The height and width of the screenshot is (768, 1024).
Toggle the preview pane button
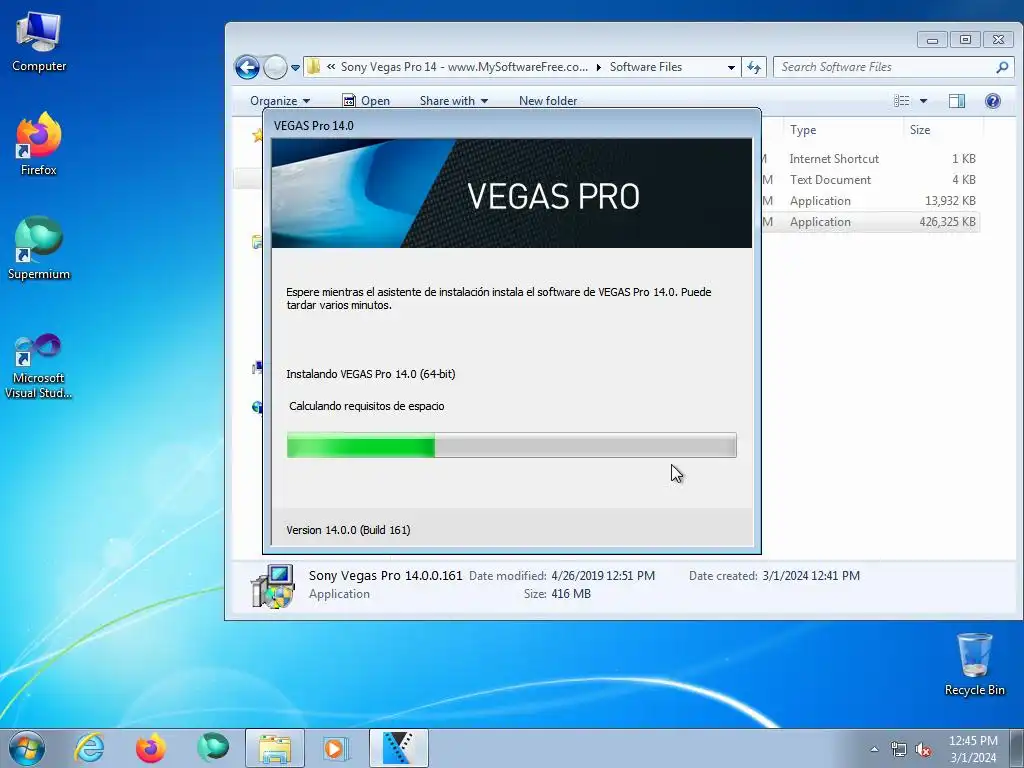tap(957, 101)
